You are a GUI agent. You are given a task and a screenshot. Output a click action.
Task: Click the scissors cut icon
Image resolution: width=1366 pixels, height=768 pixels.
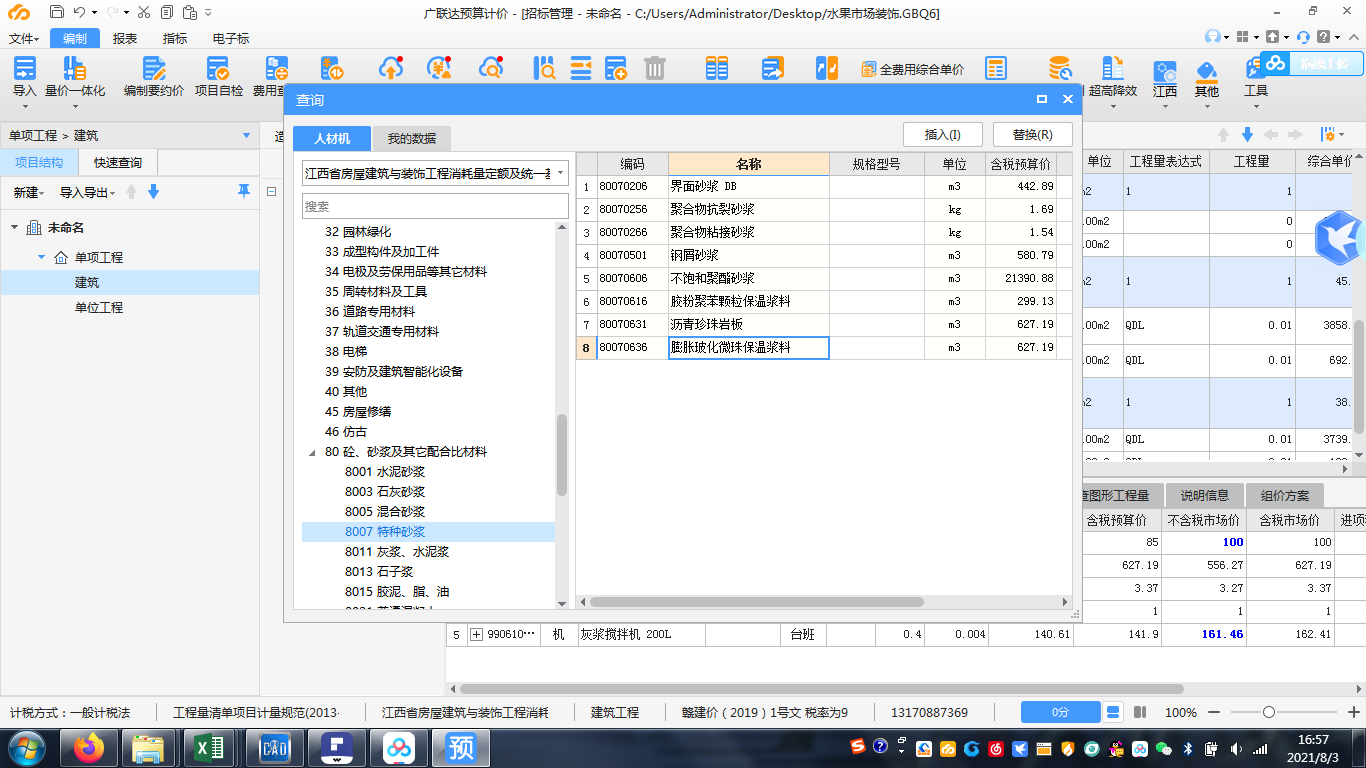(144, 12)
